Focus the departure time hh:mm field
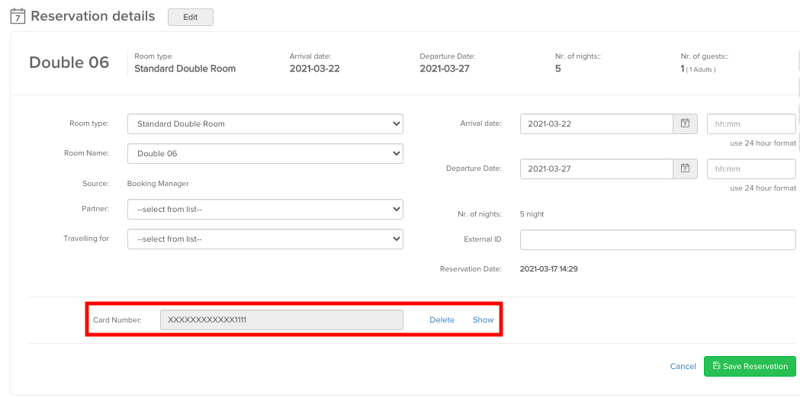 pos(751,168)
